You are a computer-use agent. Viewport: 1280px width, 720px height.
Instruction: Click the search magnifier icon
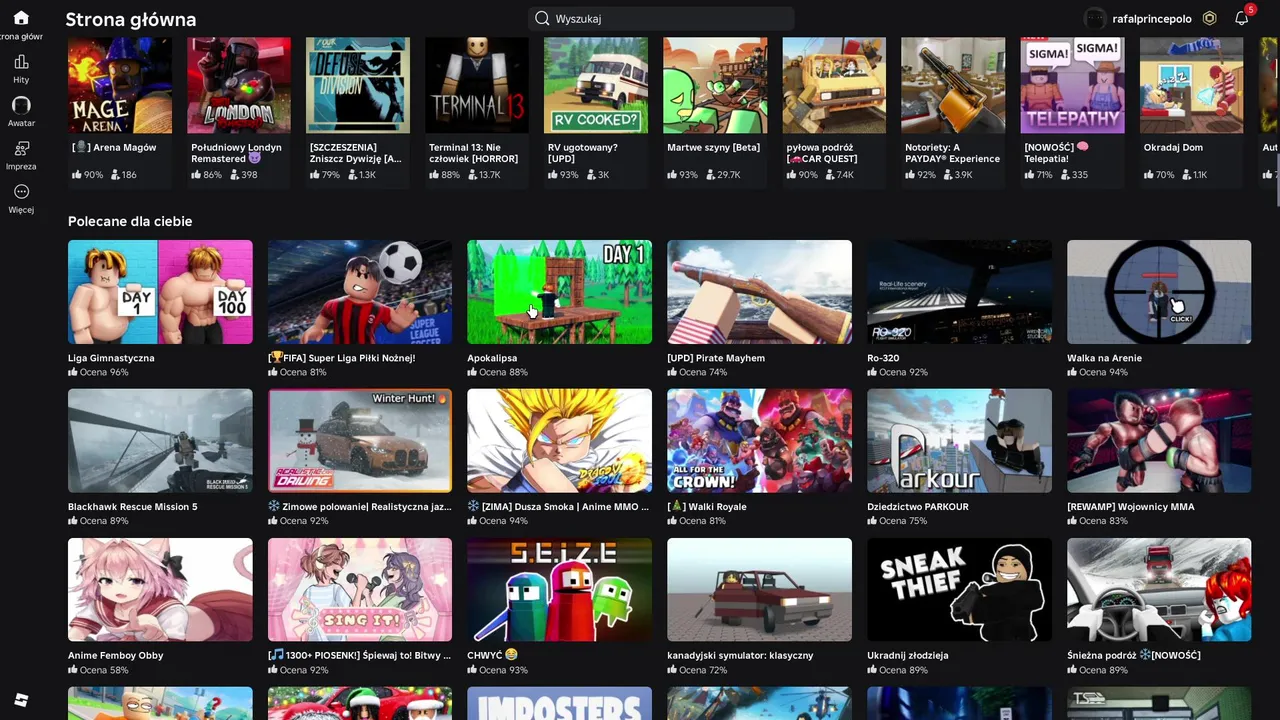click(542, 18)
